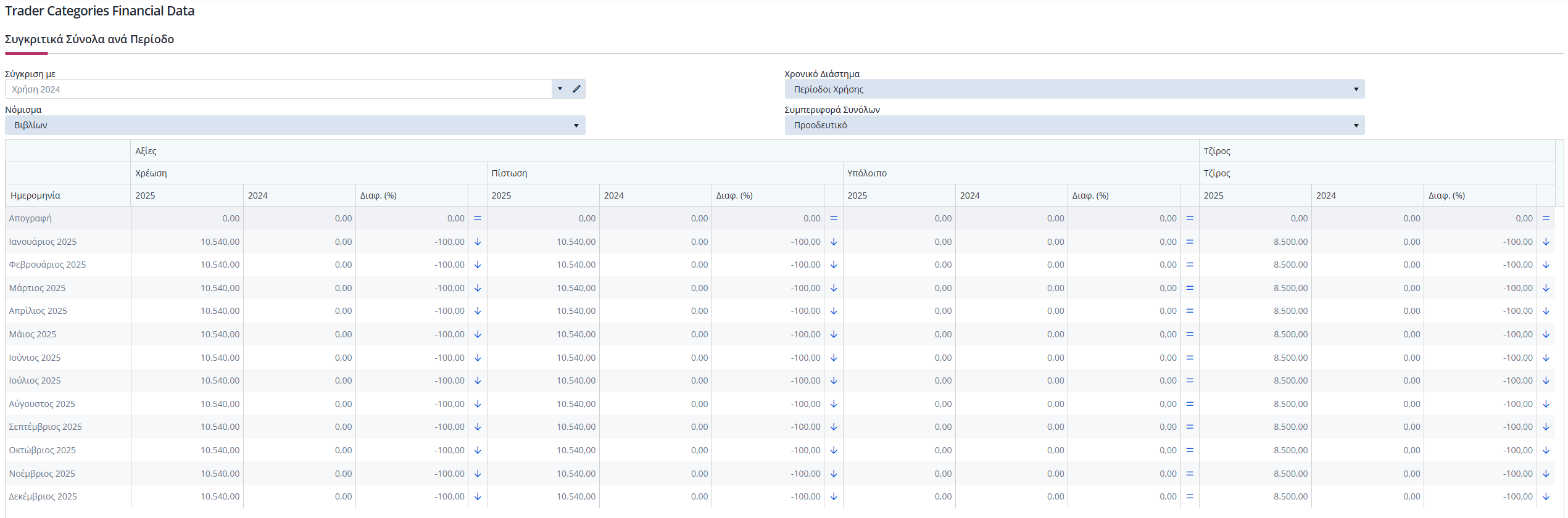This screenshot has width=1568, height=518.
Task: Select the Οκτώβριος 2025 row label
Action: click(42, 450)
